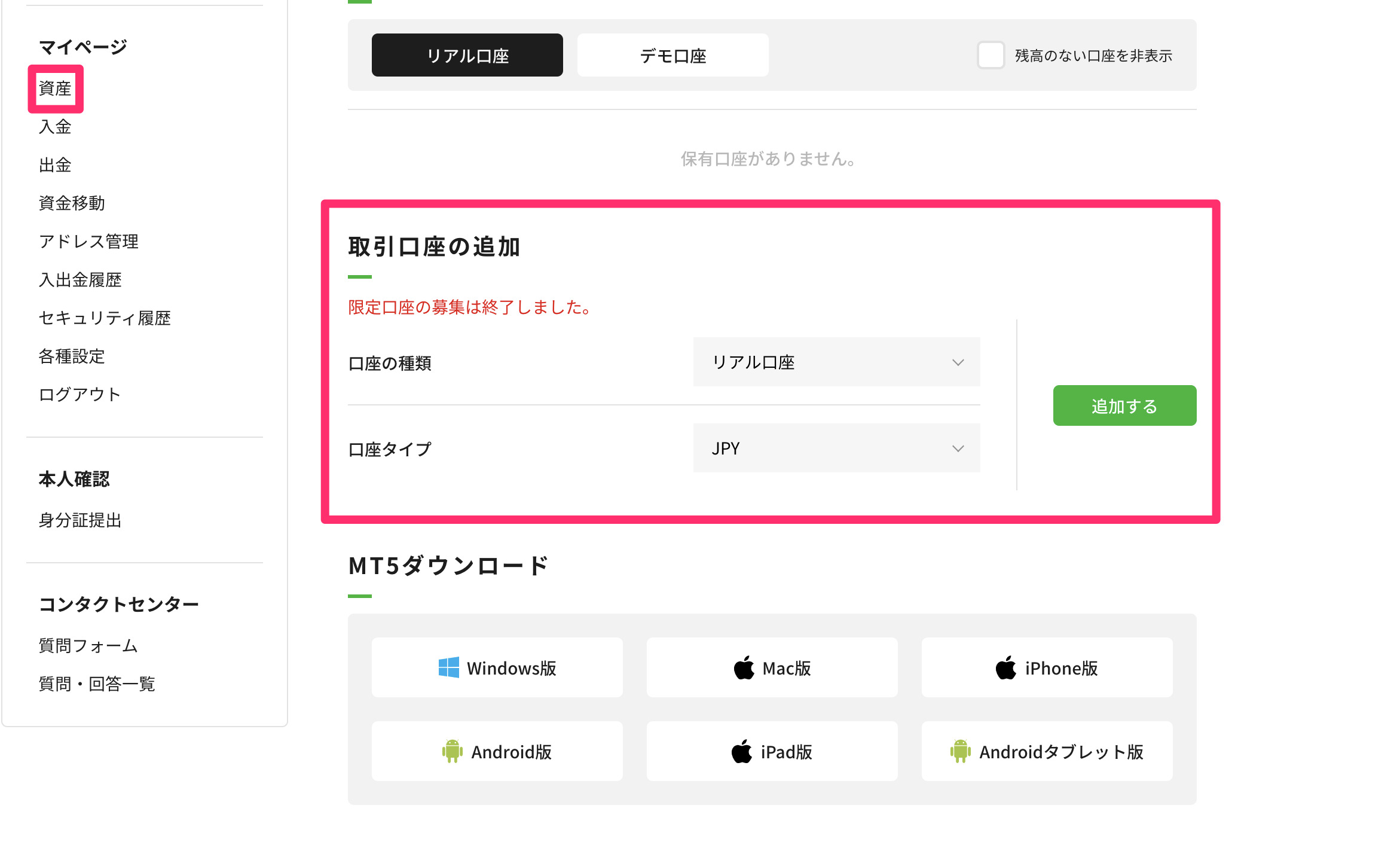Click the Android icon on Androidタブレット版

click(x=960, y=751)
